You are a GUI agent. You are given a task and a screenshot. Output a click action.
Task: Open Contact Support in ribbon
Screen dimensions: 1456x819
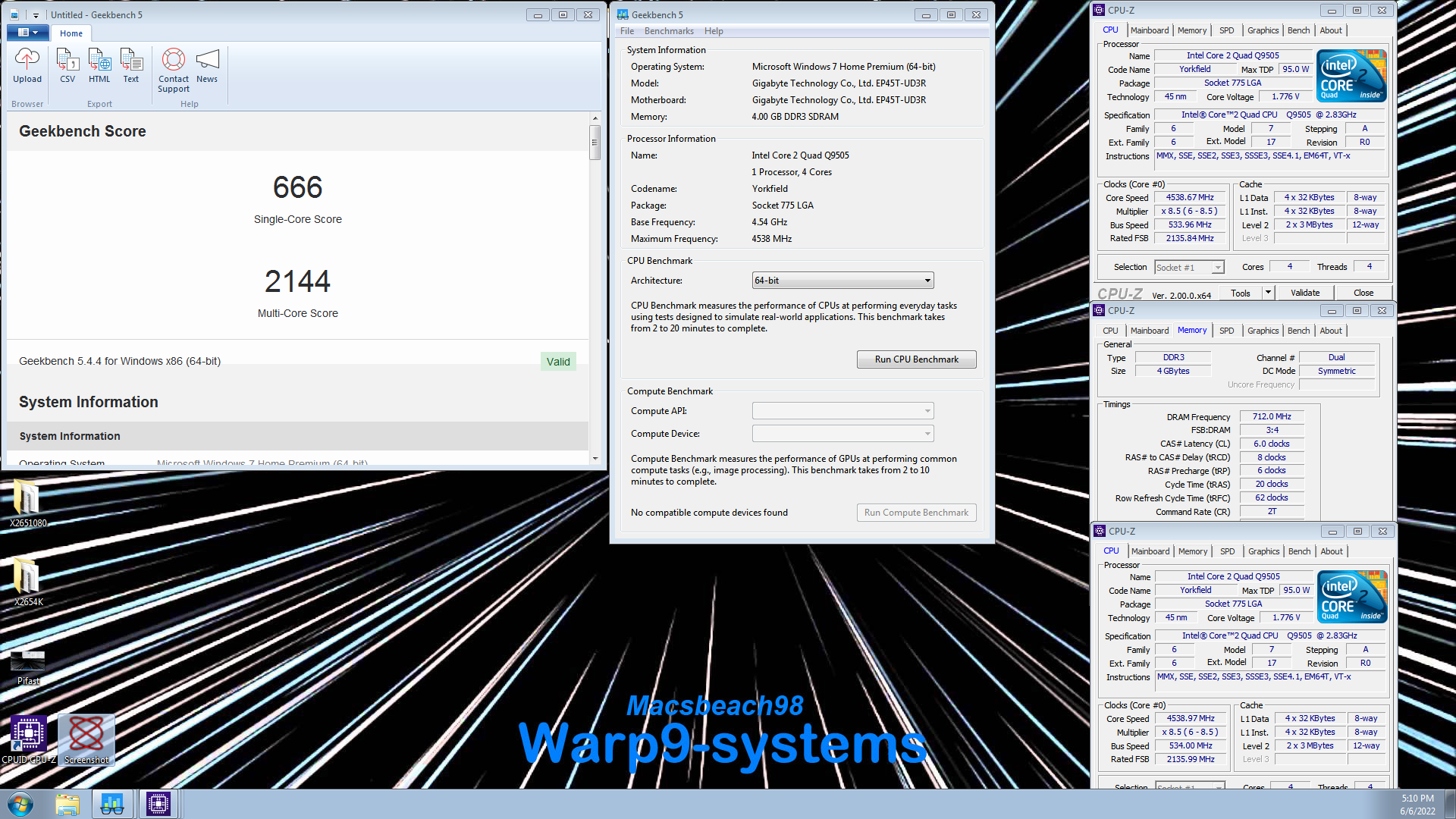pyautogui.click(x=174, y=70)
